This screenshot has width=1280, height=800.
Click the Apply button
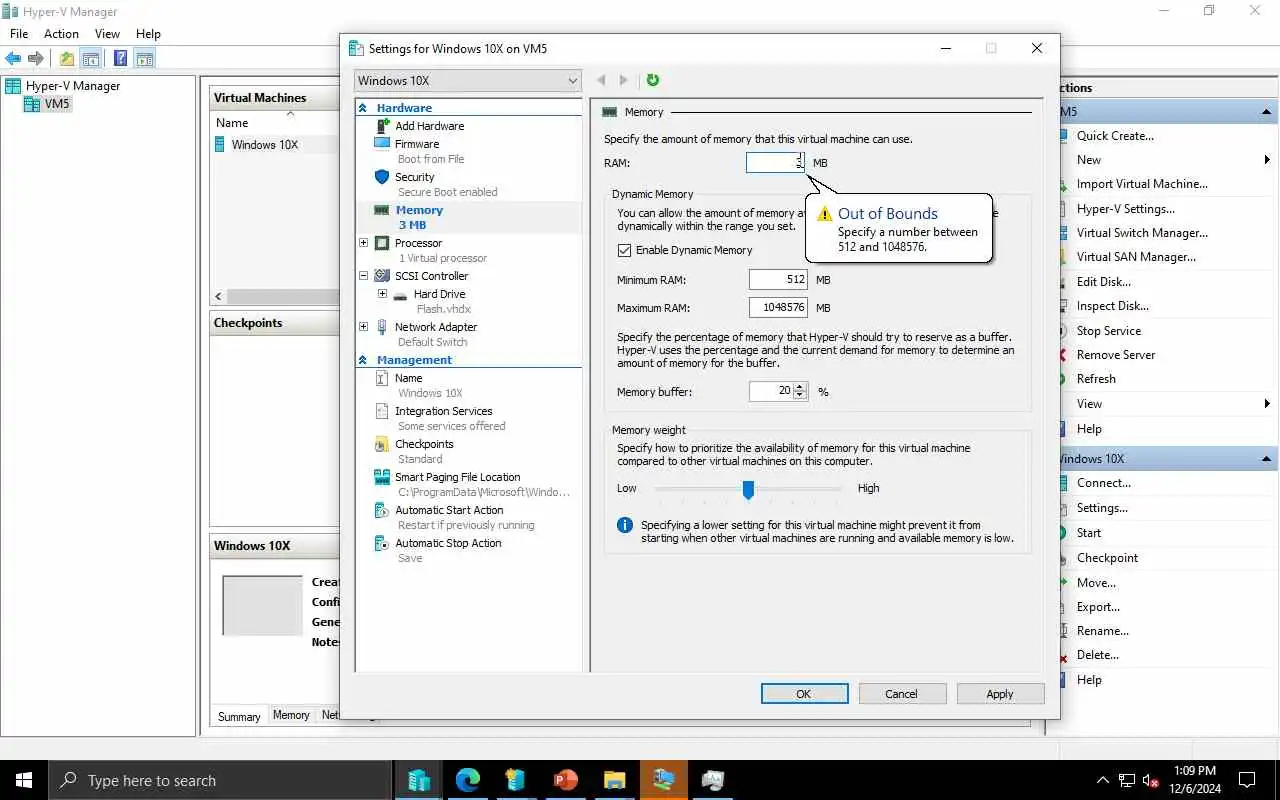pyautogui.click(x=1000, y=694)
